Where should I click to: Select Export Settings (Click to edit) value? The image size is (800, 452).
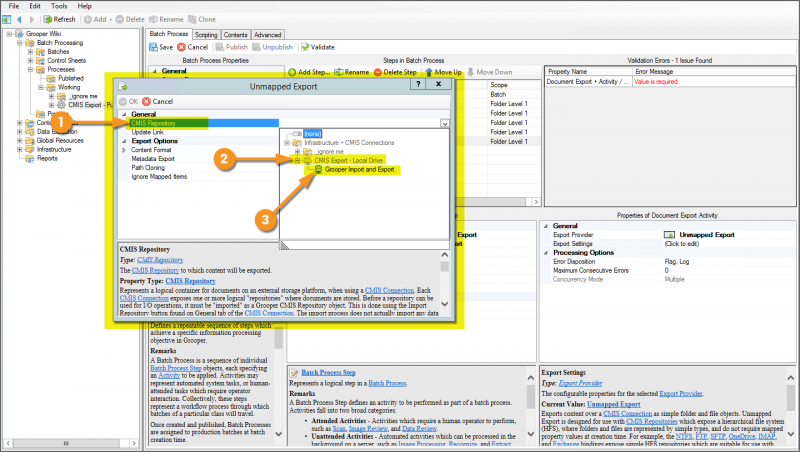(x=682, y=243)
